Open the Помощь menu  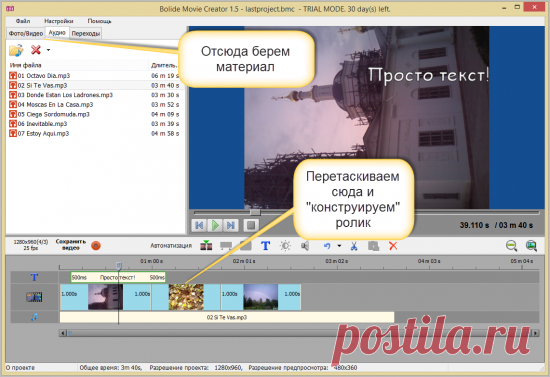click(99, 21)
